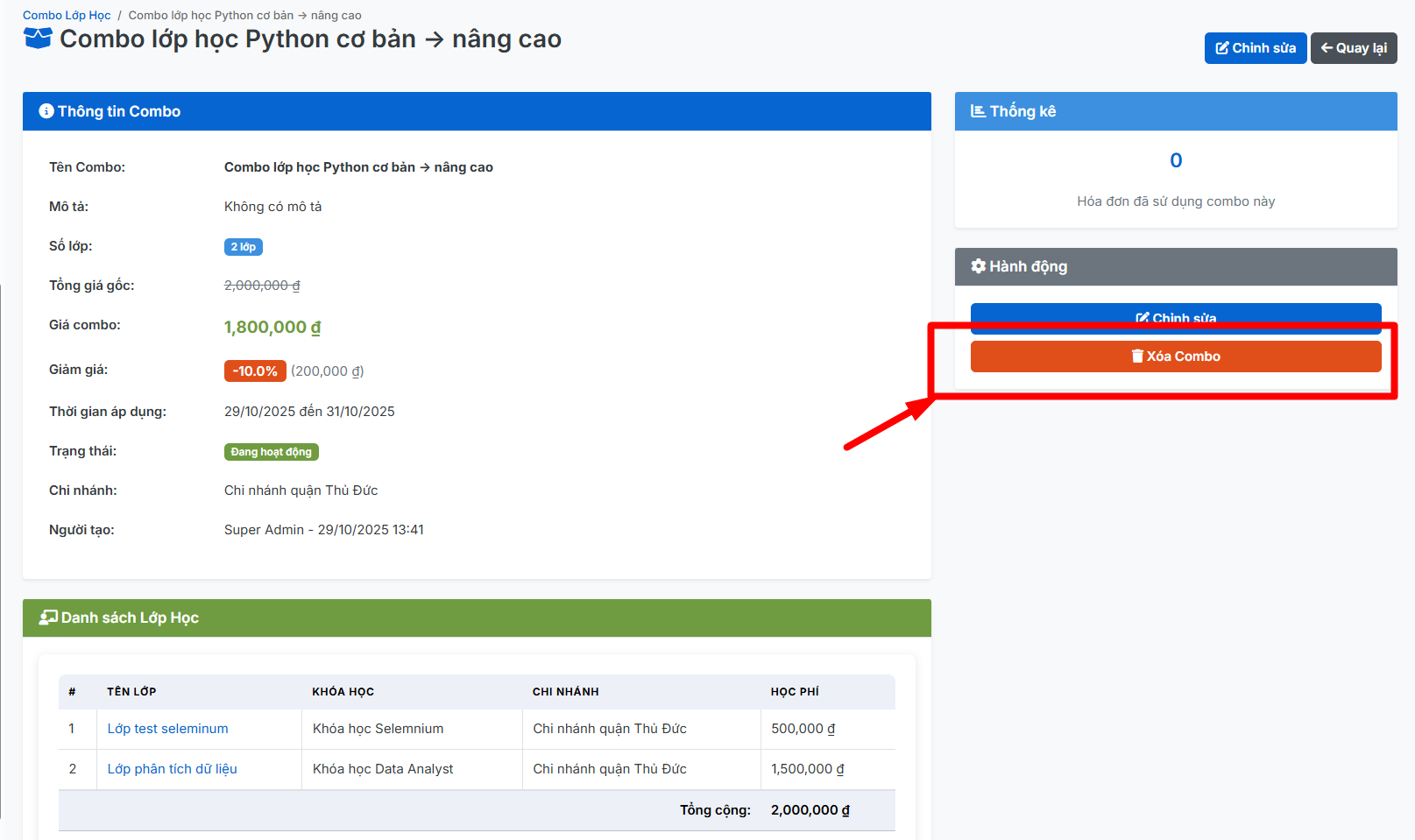The height and width of the screenshot is (840, 1415).
Task: Click the back arrow icon on Quay lại
Action: pyautogui.click(x=1327, y=48)
